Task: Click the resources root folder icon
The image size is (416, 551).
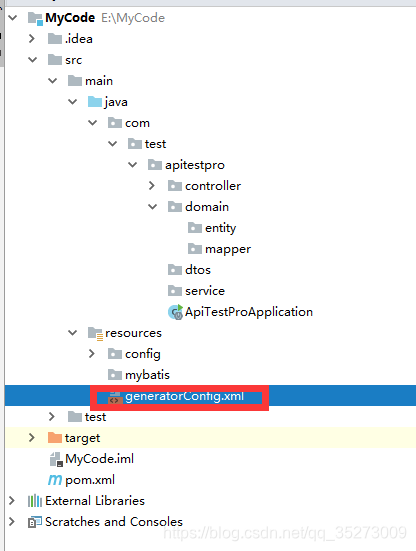Action: click(95, 333)
